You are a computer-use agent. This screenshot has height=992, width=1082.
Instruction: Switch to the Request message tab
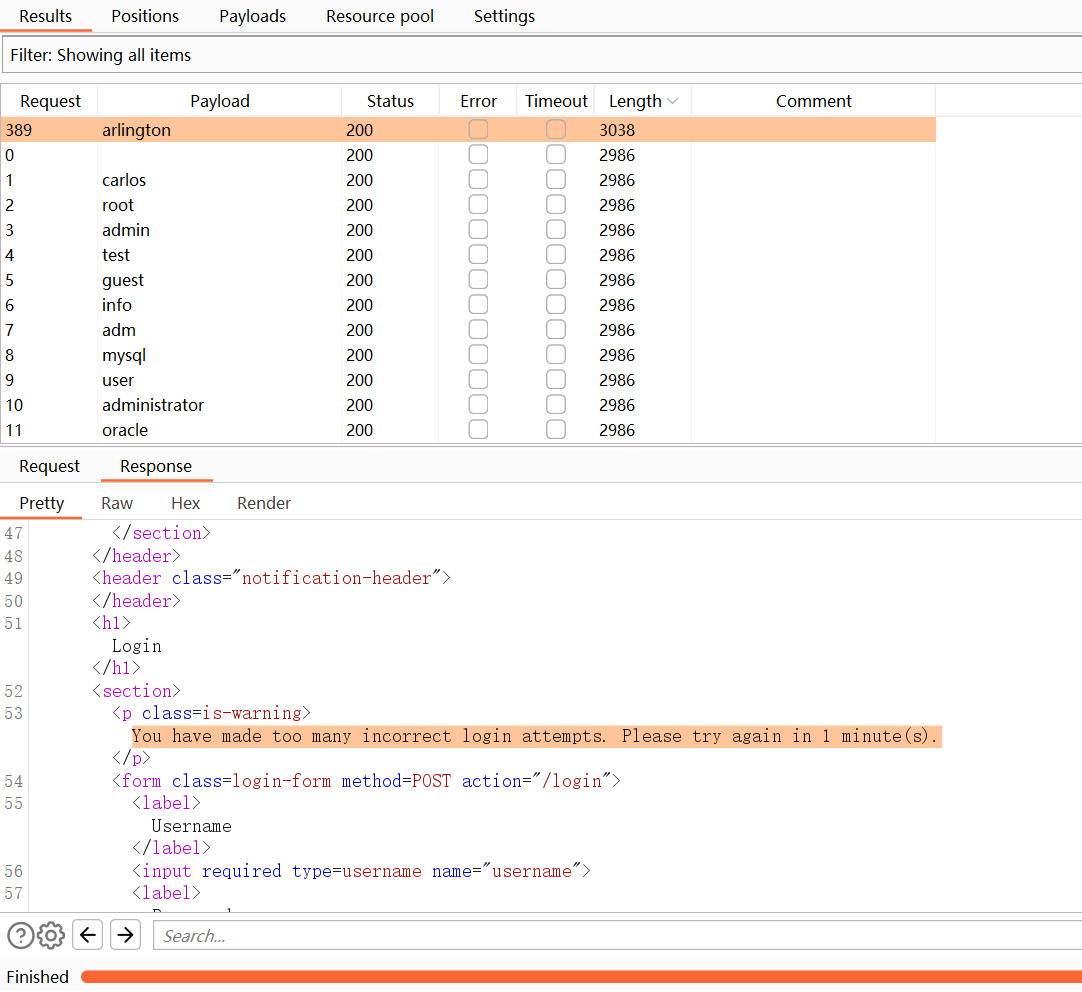tap(49, 466)
